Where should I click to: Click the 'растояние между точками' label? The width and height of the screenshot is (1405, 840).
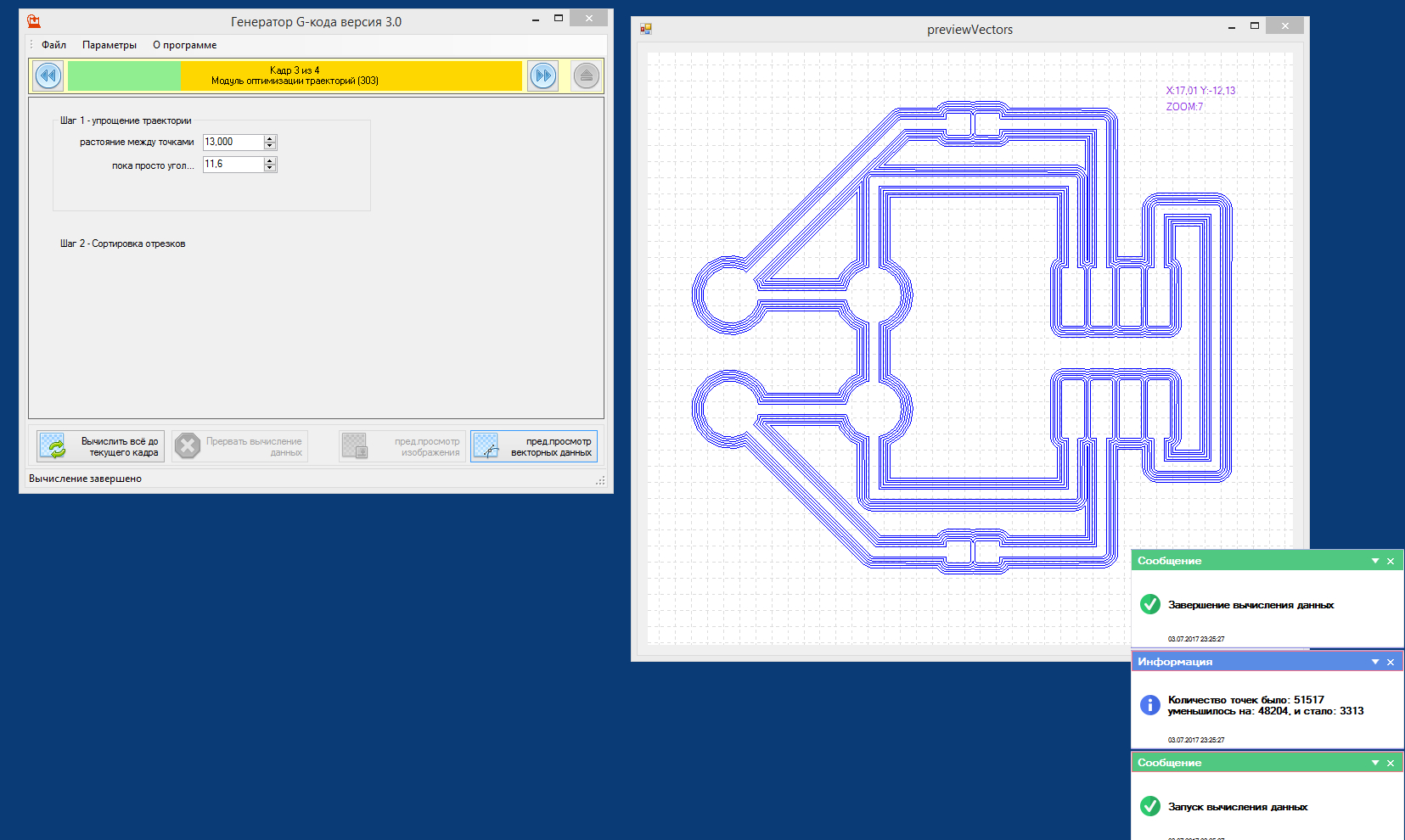(x=137, y=142)
